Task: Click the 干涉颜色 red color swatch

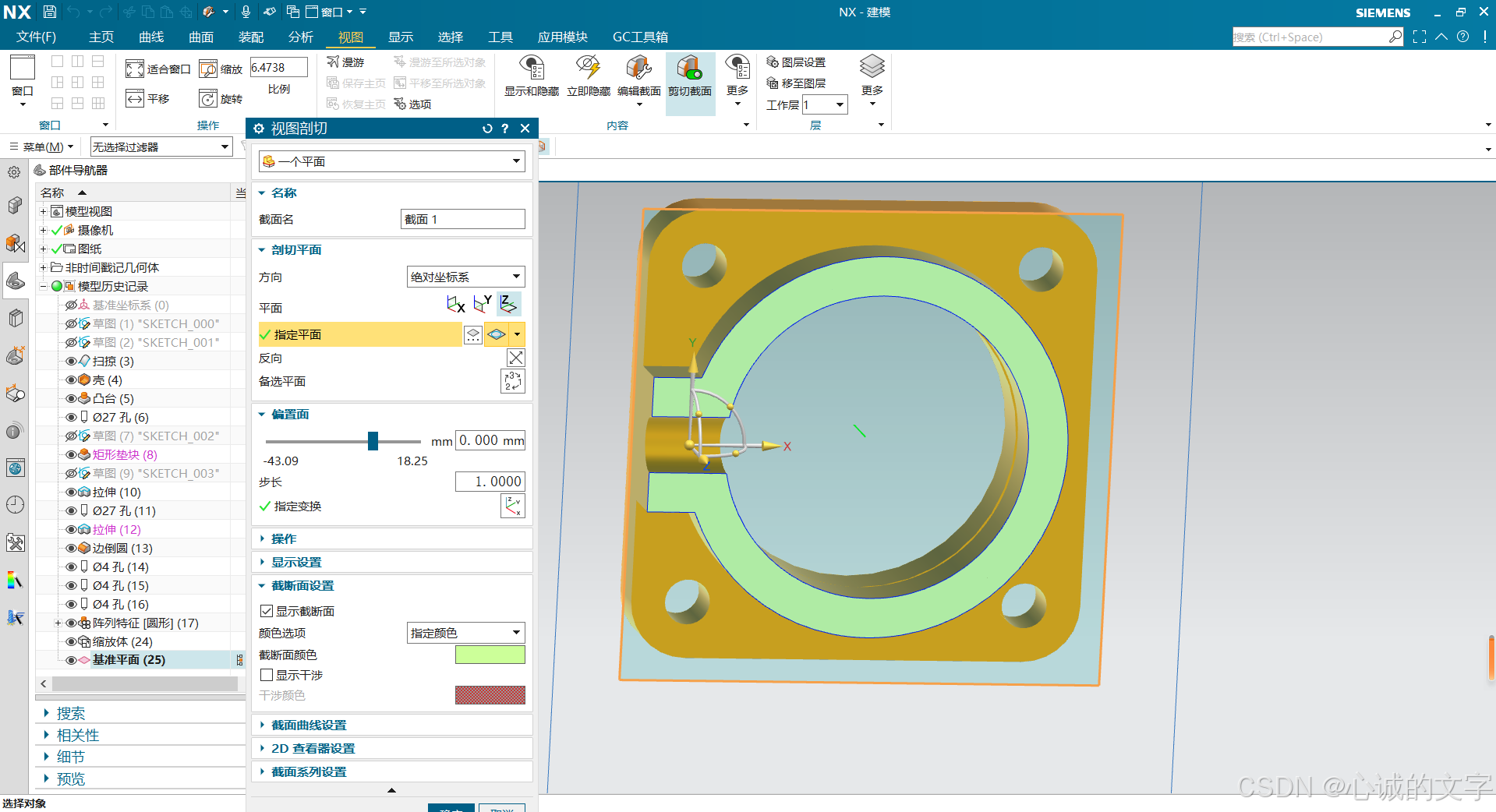Action: tap(490, 695)
